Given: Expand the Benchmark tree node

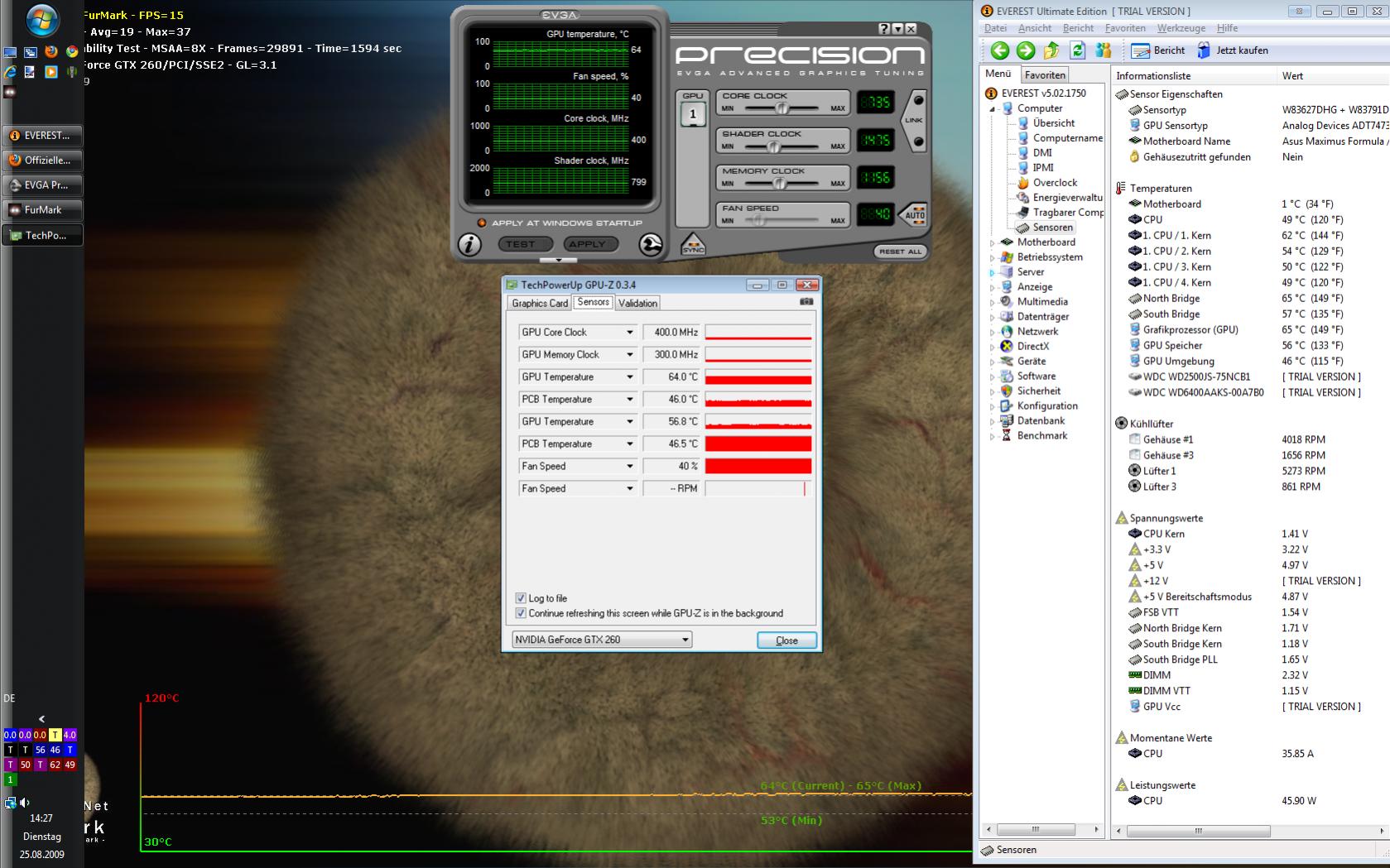Looking at the screenshot, I should tap(993, 436).
